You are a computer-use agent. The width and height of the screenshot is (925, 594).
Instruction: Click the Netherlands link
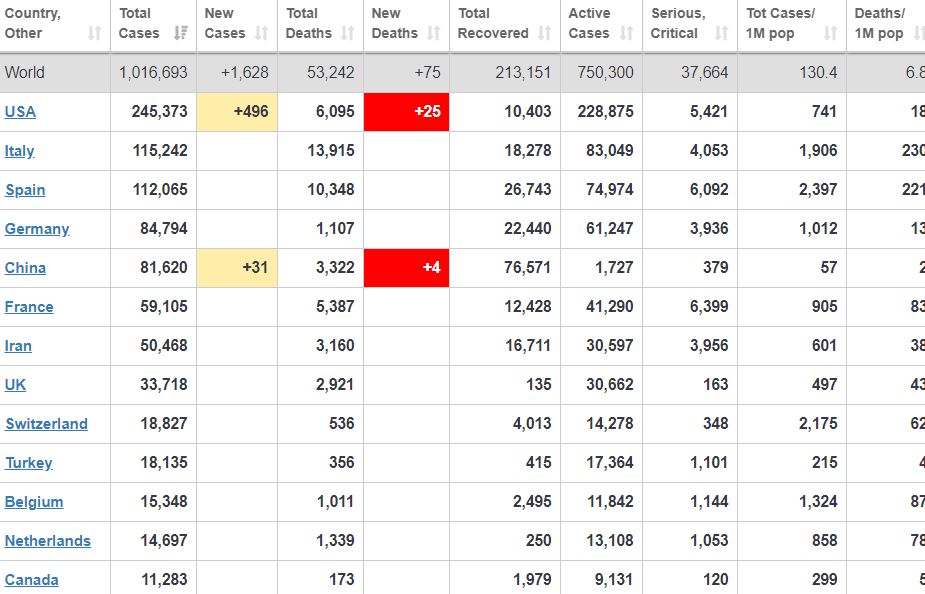pos(47,541)
